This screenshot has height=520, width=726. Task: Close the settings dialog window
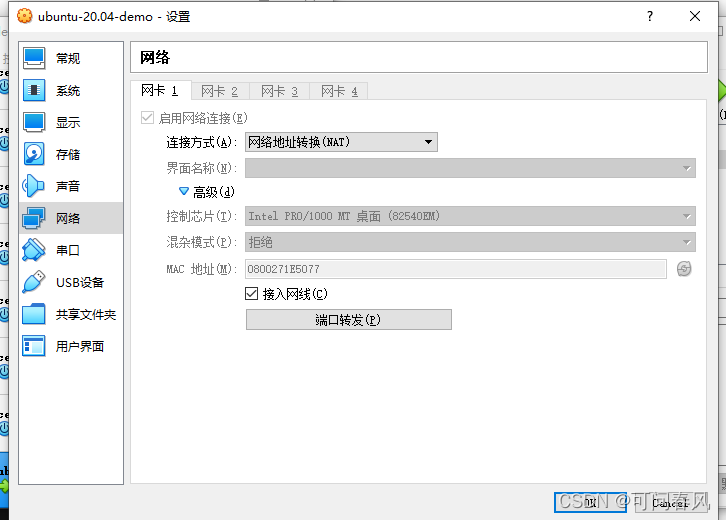click(695, 16)
